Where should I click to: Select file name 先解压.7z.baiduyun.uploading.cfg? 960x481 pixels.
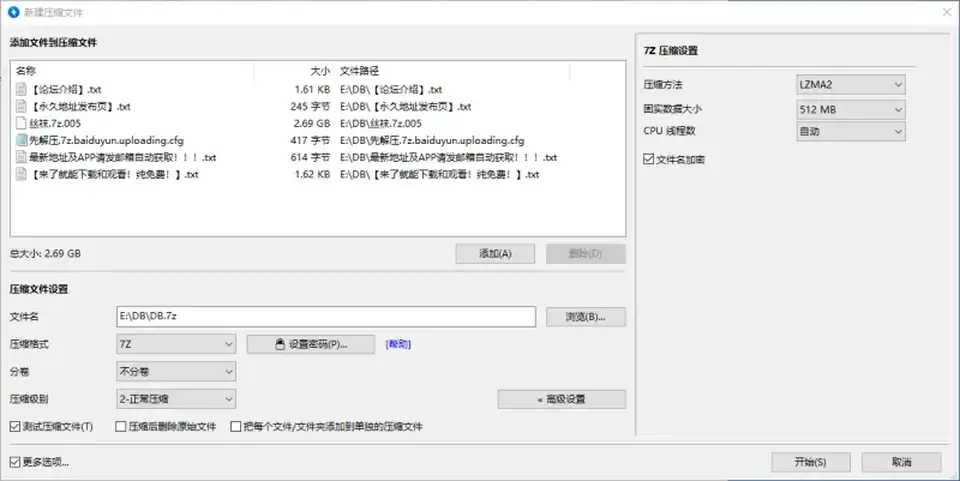click(107, 140)
